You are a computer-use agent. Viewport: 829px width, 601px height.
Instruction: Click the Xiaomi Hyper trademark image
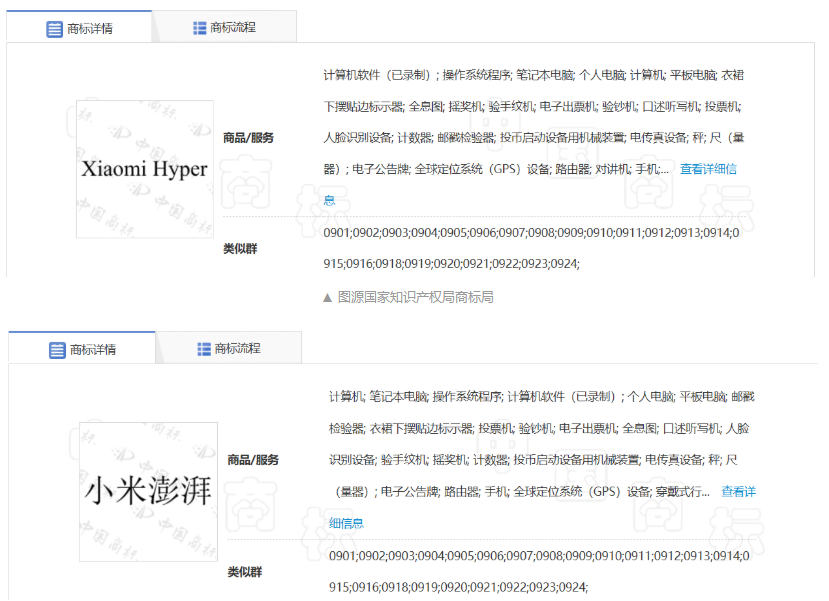click(x=144, y=169)
